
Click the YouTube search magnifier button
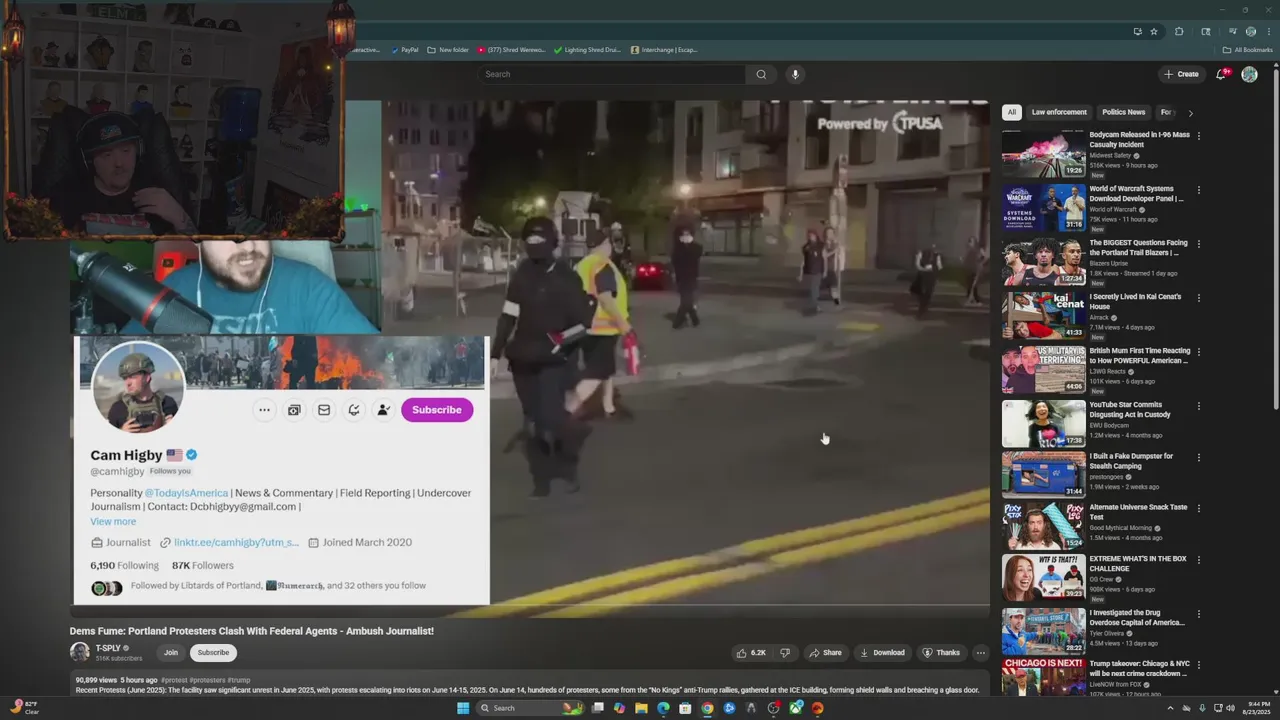click(x=761, y=74)
